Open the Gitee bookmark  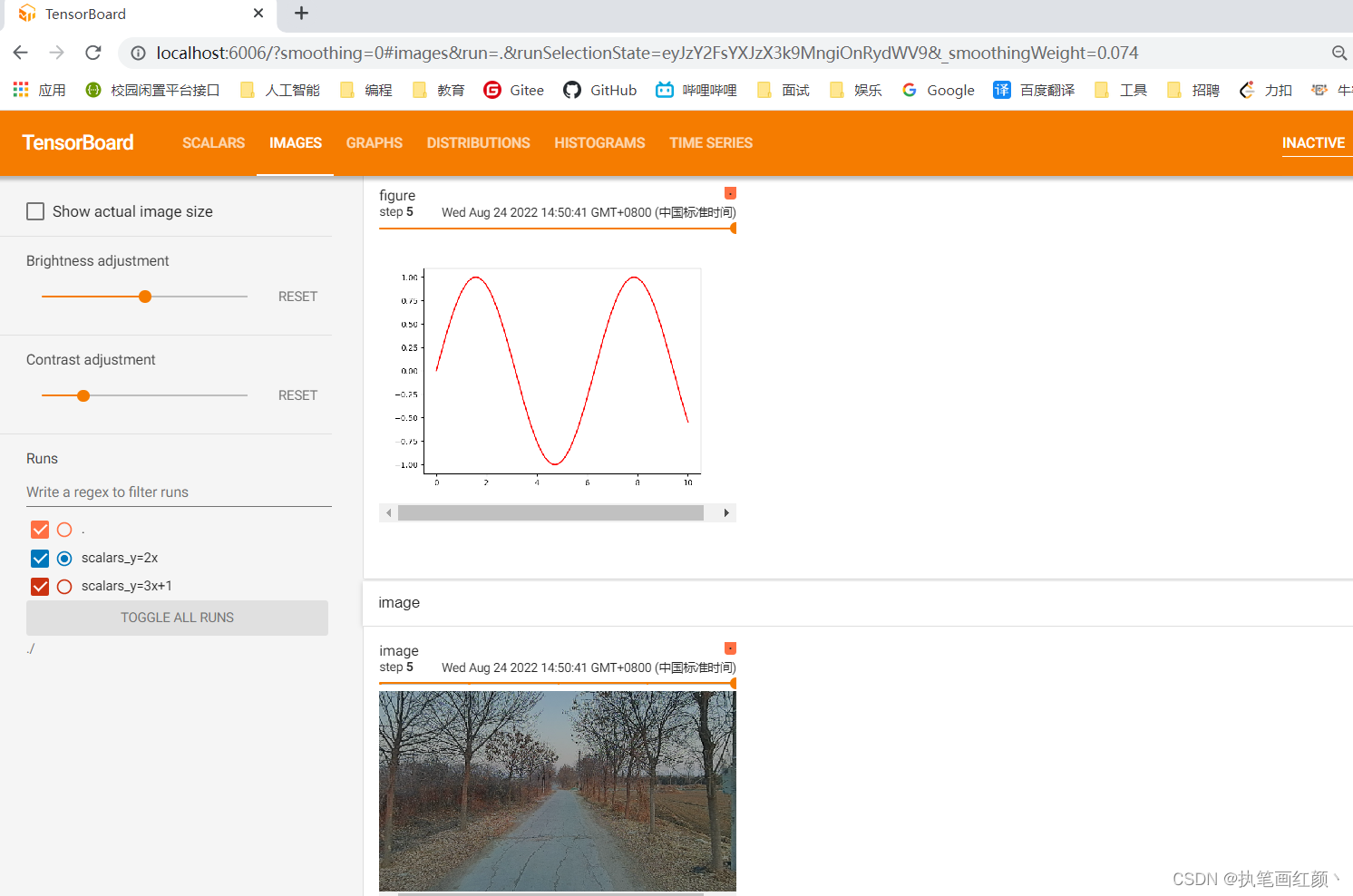[514, 90]
